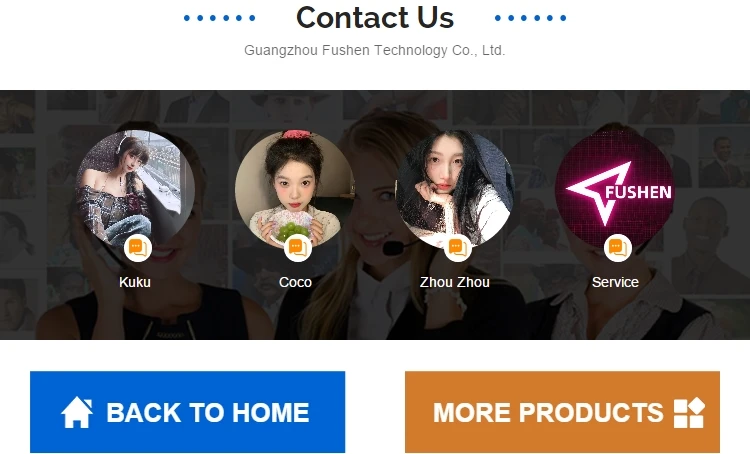Image resolution: width=750 pixels, height=454 pixels.
Task: Click the BACK TO HOME button
Action: pyautogui.click(x=188, y=412)
